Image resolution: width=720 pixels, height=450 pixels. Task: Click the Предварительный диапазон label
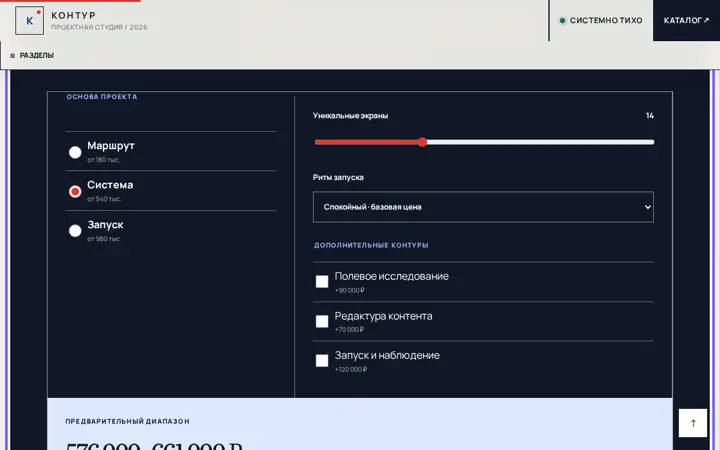point(127,421)
